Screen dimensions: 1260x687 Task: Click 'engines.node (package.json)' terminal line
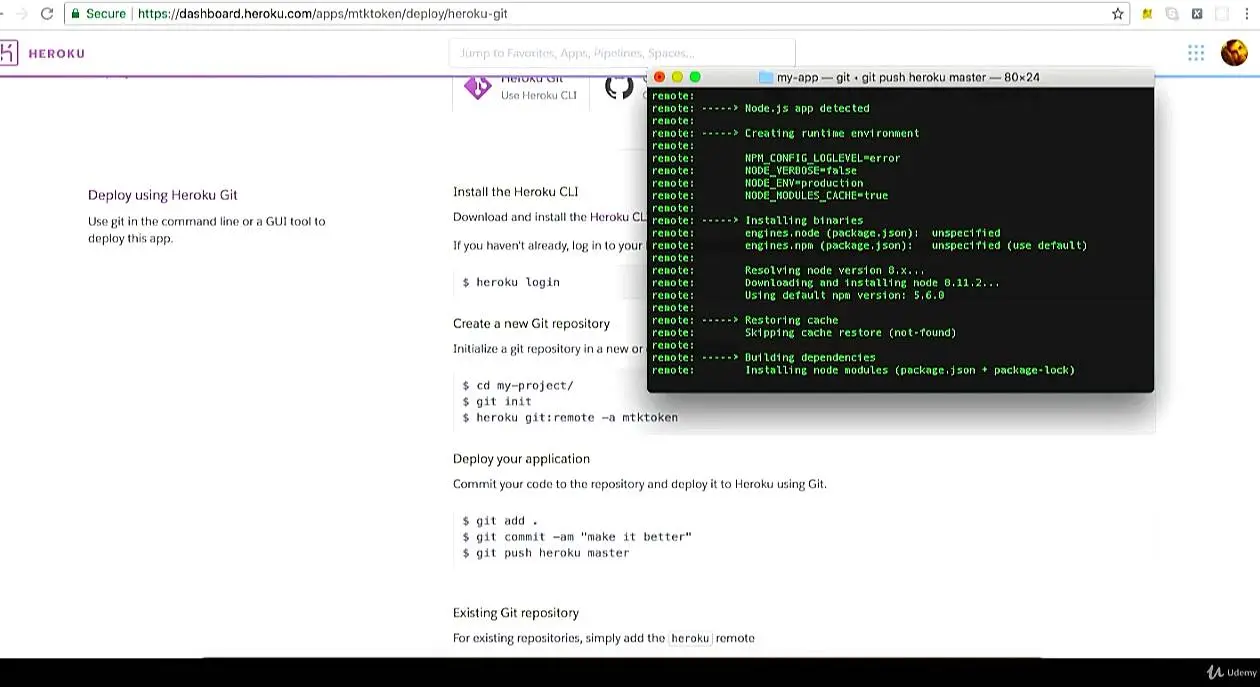point(872,233)
